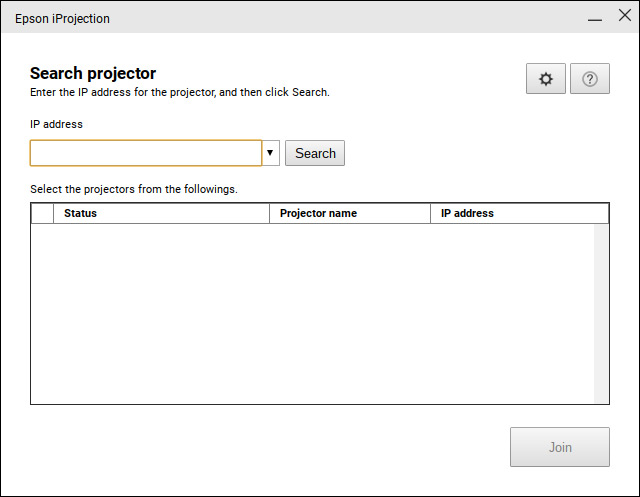Minimize the Epson iProjection window
640x497 pixels.
tap(594, 18)
